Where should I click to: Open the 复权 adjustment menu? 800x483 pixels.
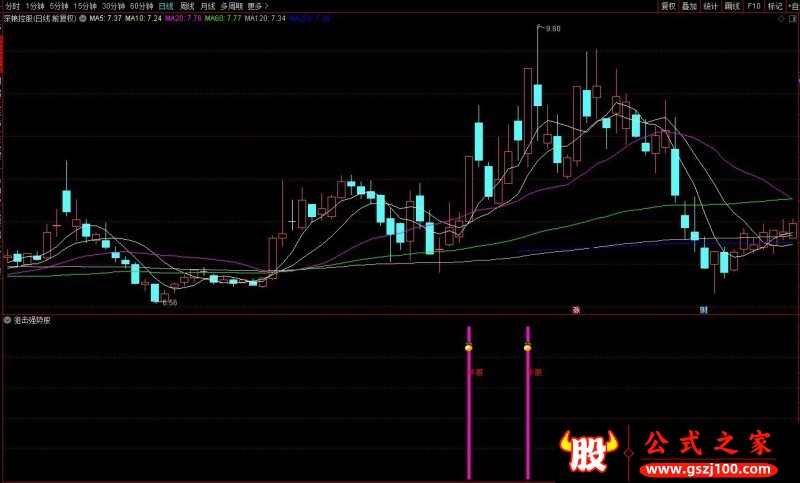click(668, 6)
